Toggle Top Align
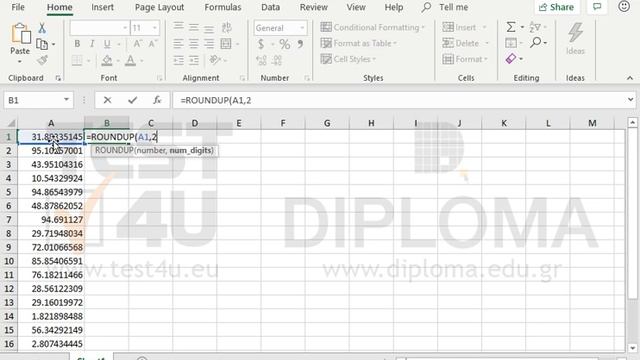Viewport: 640px width, 360px height. [178, 27]
